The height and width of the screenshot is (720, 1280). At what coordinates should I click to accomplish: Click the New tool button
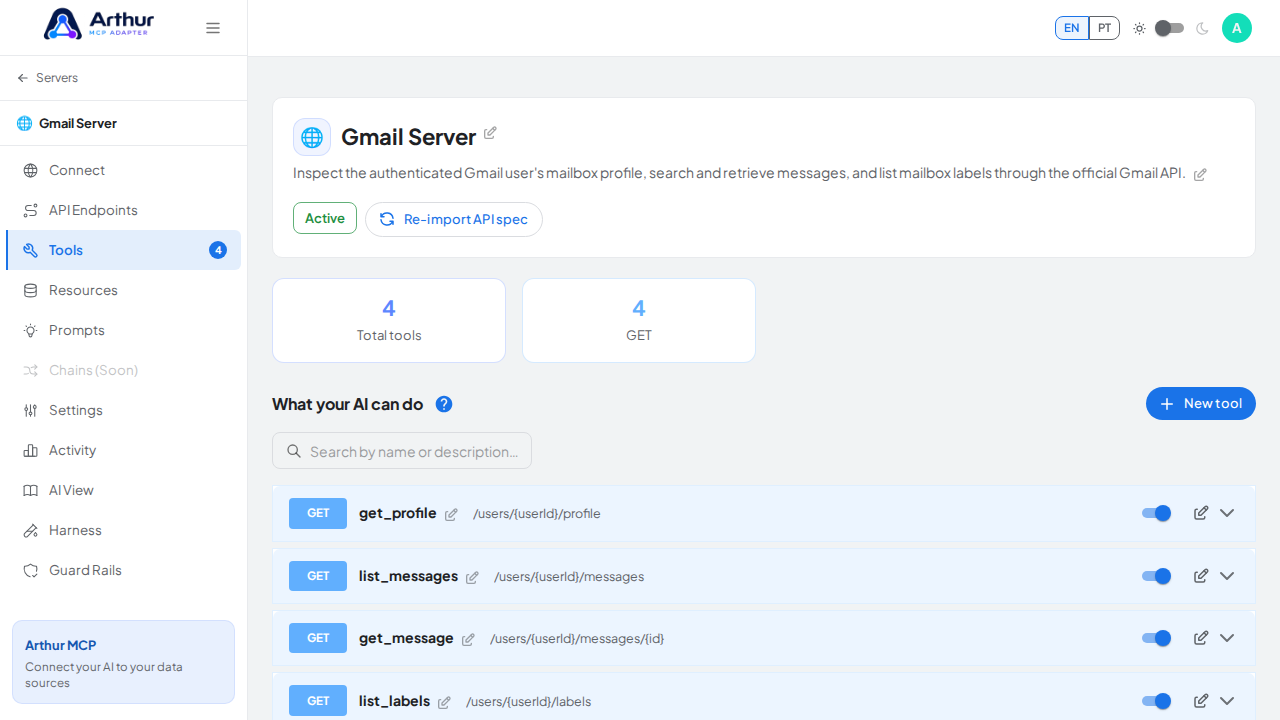[1201, 404]
